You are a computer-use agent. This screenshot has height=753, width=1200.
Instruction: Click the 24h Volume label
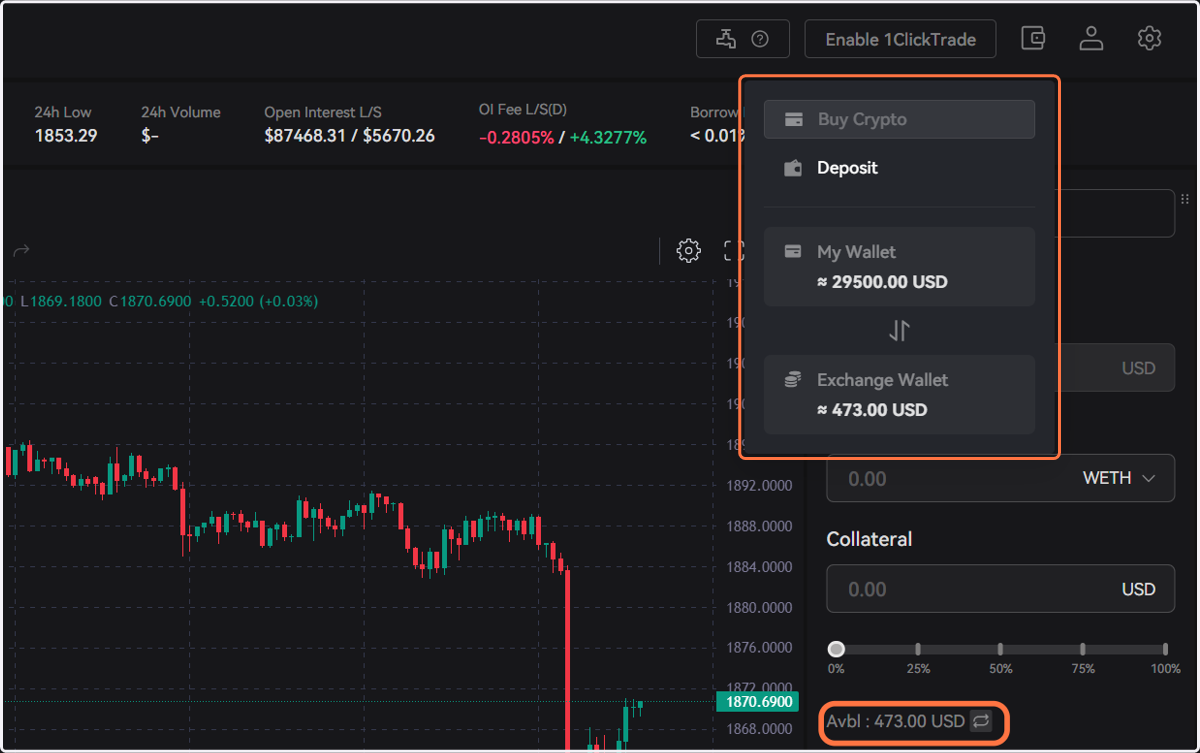(180, 112)
